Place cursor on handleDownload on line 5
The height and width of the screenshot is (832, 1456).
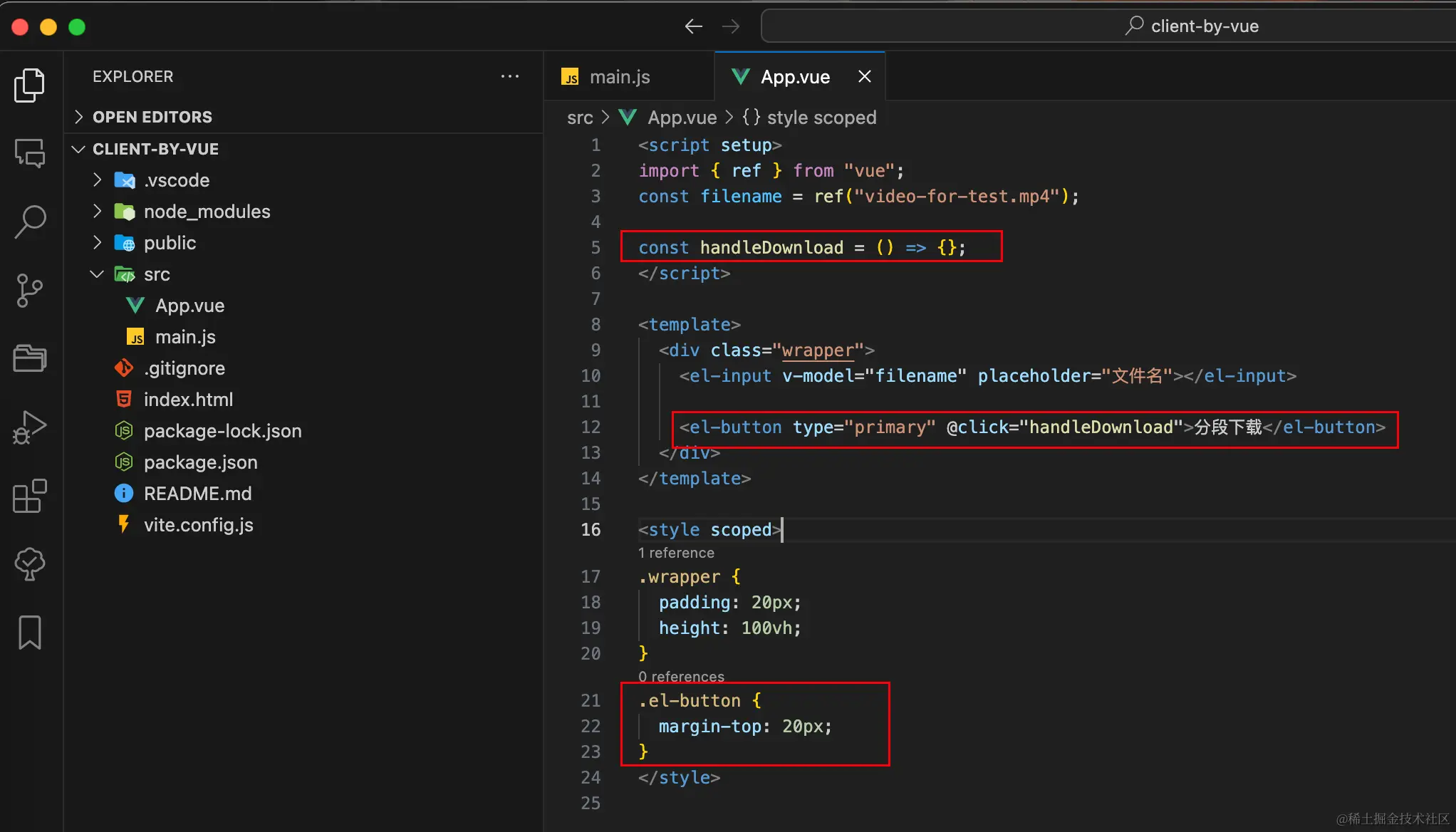[771, 247]
